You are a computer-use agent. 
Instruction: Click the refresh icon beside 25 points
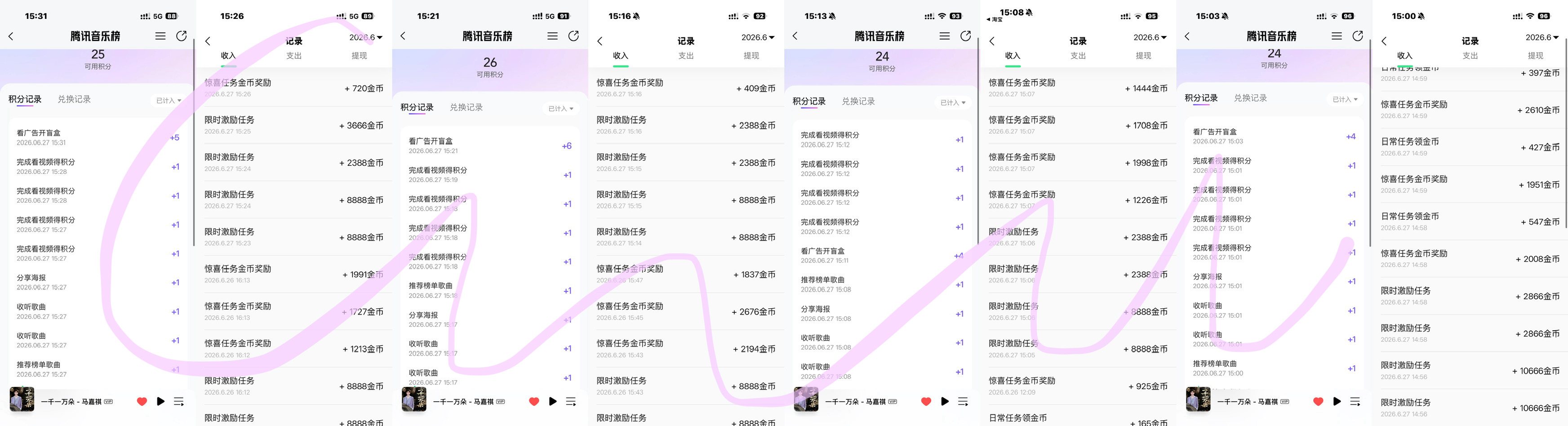[182, 36]
